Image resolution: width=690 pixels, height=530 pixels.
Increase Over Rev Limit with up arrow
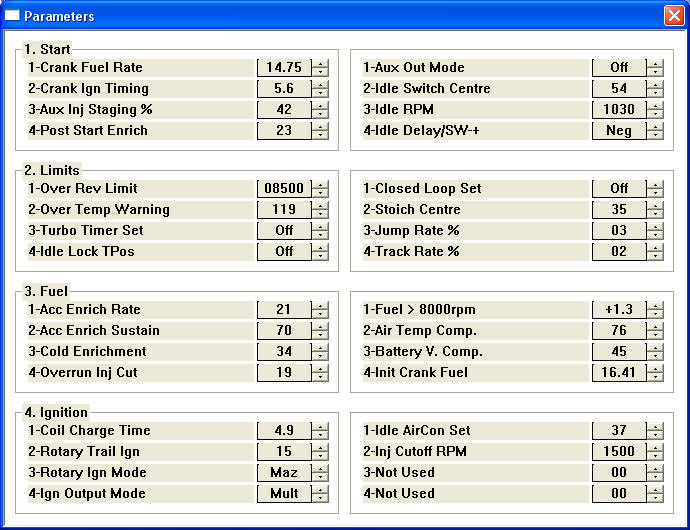[x=320, y=184]
